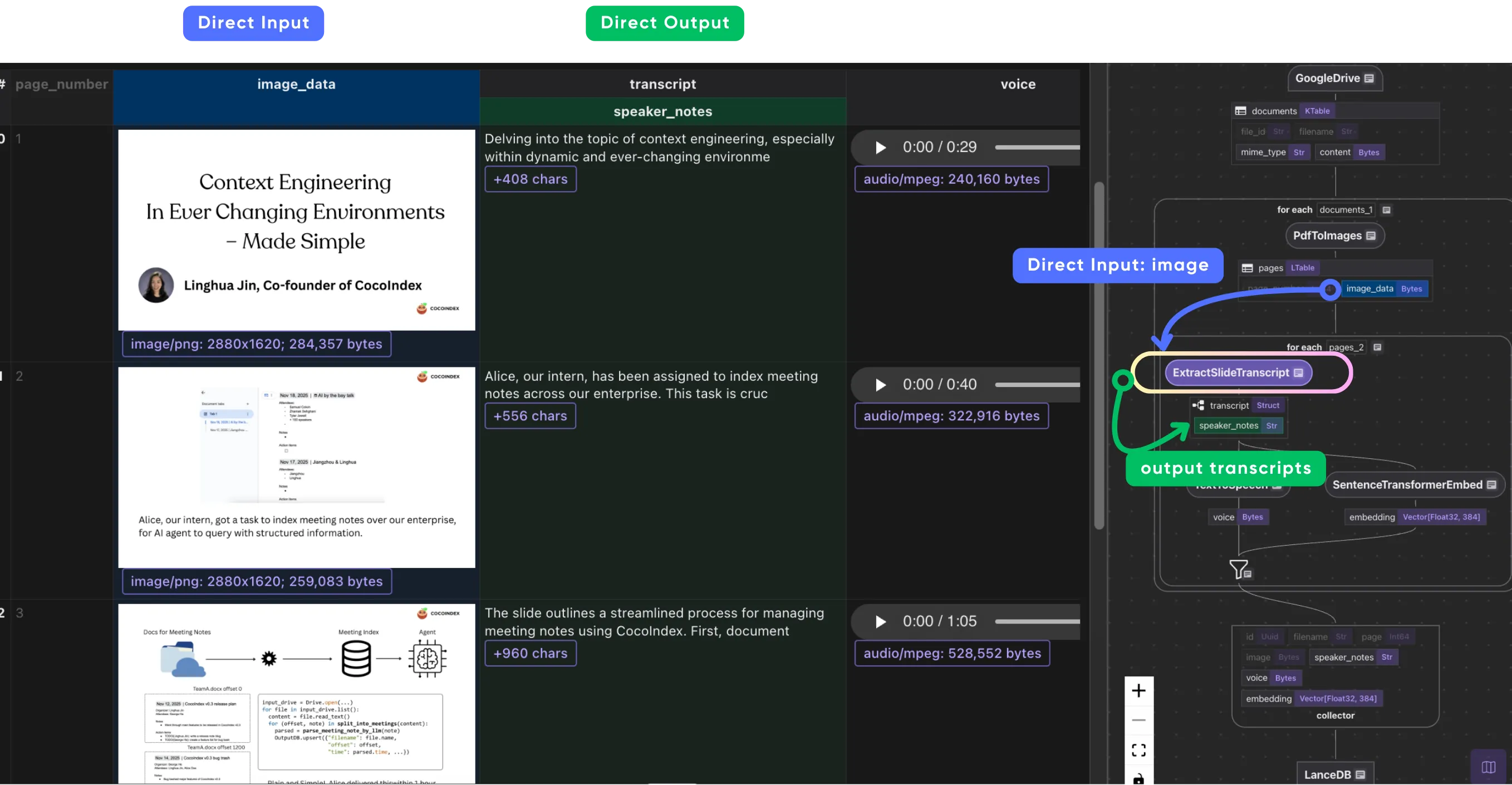Click the fit-view icon in the zoom toolbar
The height and width of the screenshot is (785, 1512).
coord(1139,749)
